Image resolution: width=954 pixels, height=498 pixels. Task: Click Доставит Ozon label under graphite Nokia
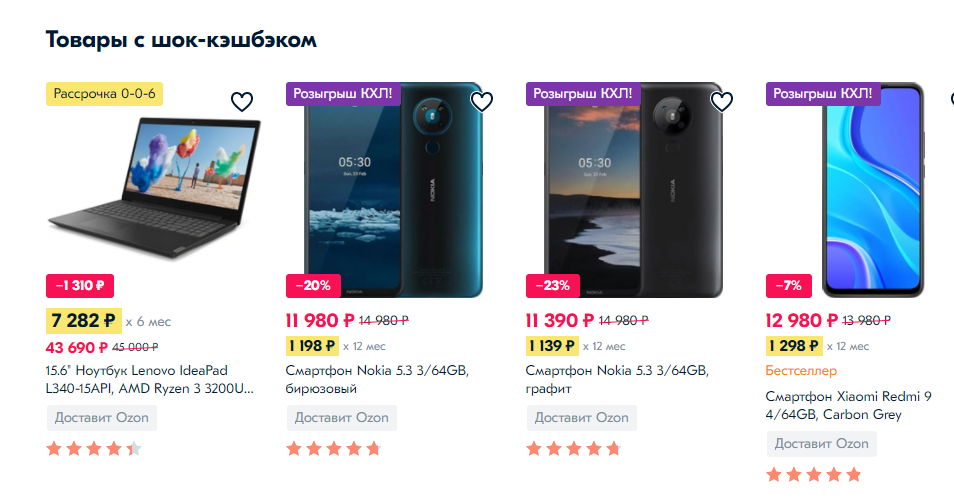coord(581,418)
